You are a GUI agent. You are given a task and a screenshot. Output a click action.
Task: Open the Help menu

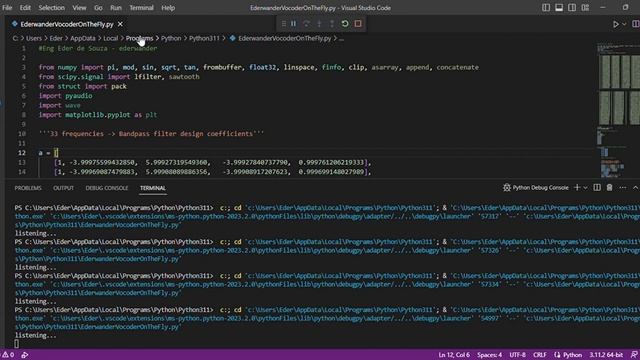tap(168, 8)
